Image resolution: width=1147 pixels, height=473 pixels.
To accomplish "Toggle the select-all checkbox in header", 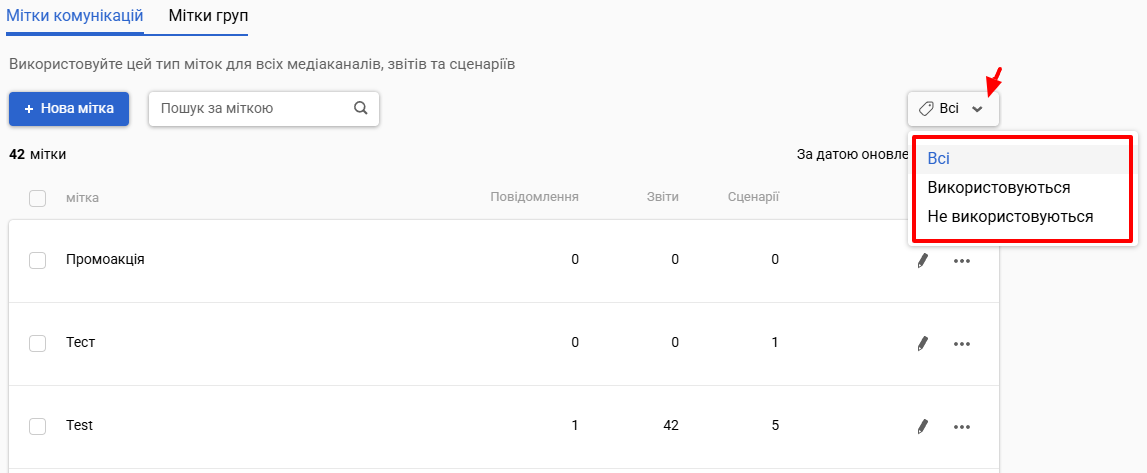I will coord(37,198).
